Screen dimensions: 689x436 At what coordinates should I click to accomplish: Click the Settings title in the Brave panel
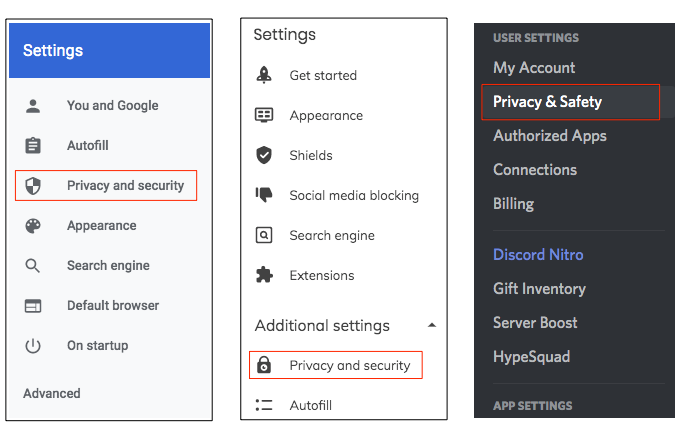[284, 35]
